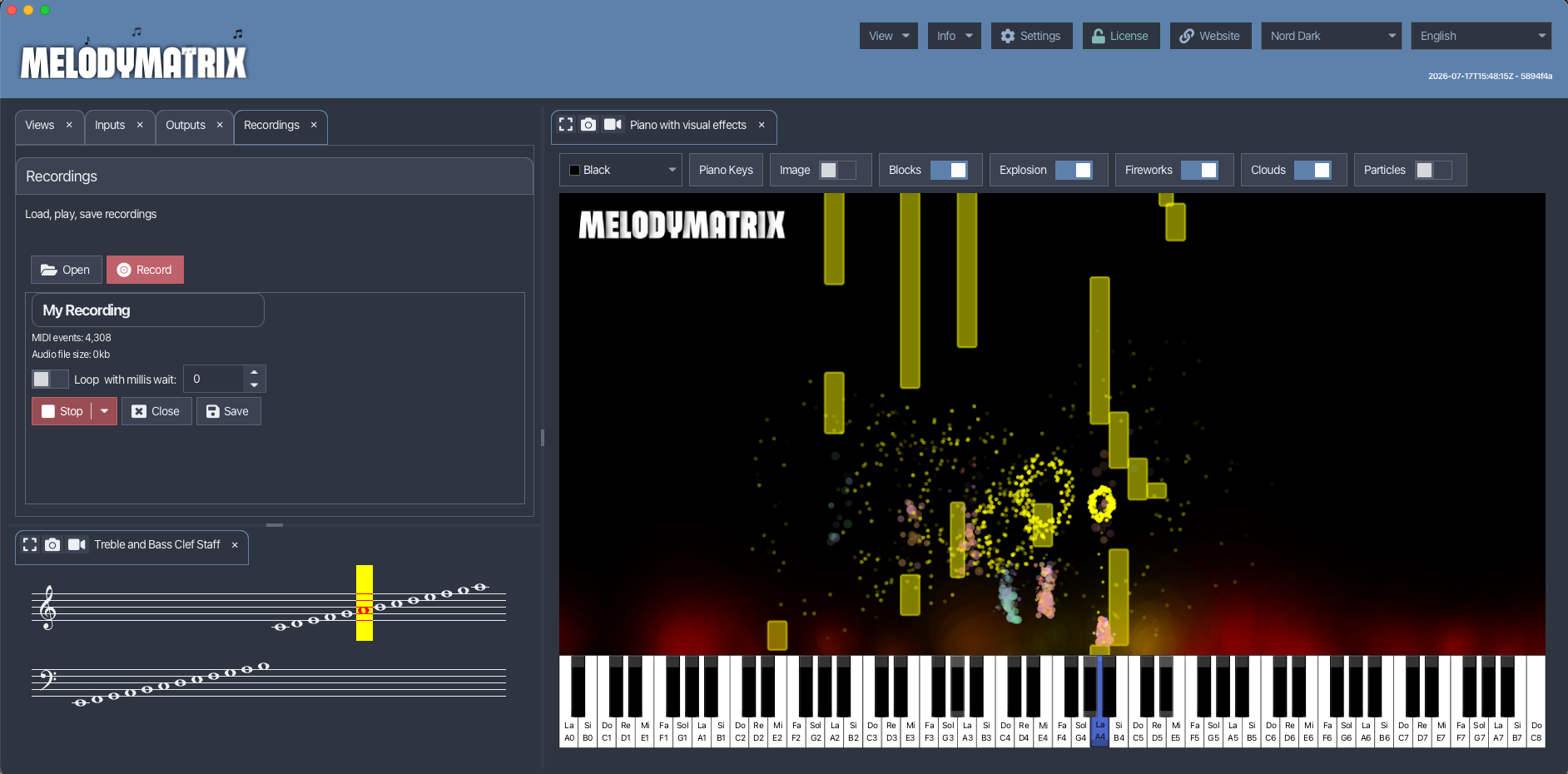Expand the Stop button dropdown arrow

tap(104, 411)
